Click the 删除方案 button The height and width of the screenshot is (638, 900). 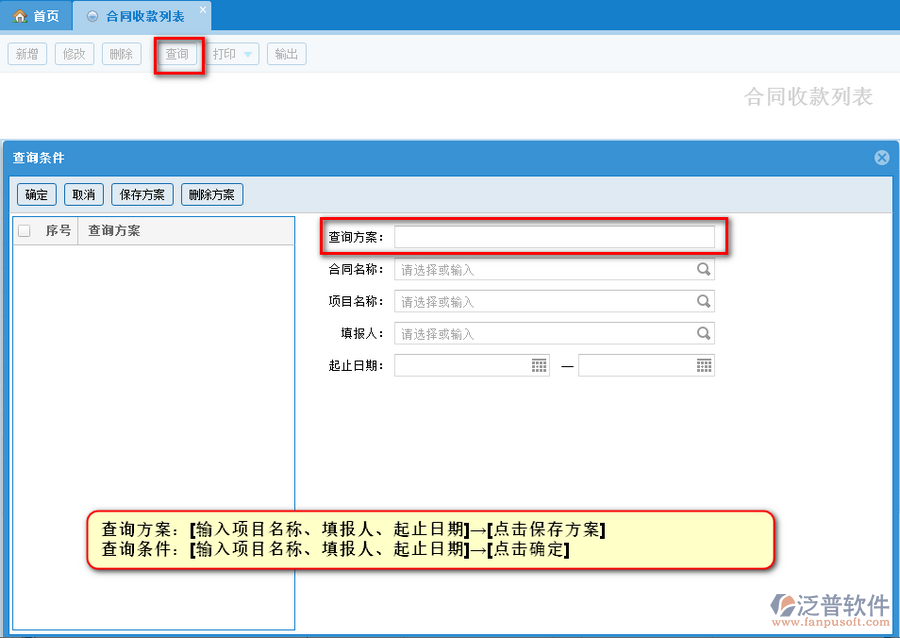click(212, 195)
